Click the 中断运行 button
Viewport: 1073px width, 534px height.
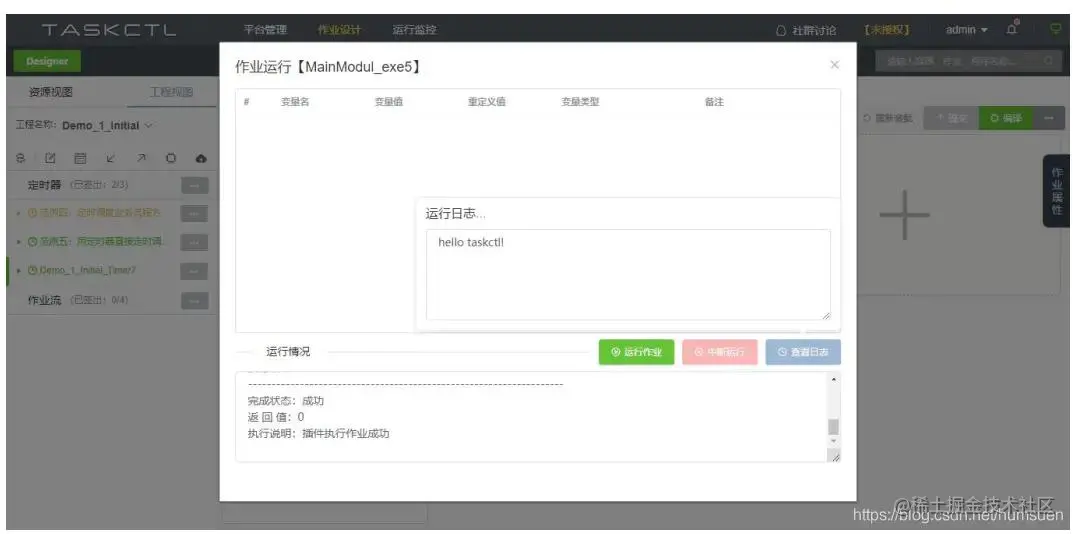tap(720, 352)
